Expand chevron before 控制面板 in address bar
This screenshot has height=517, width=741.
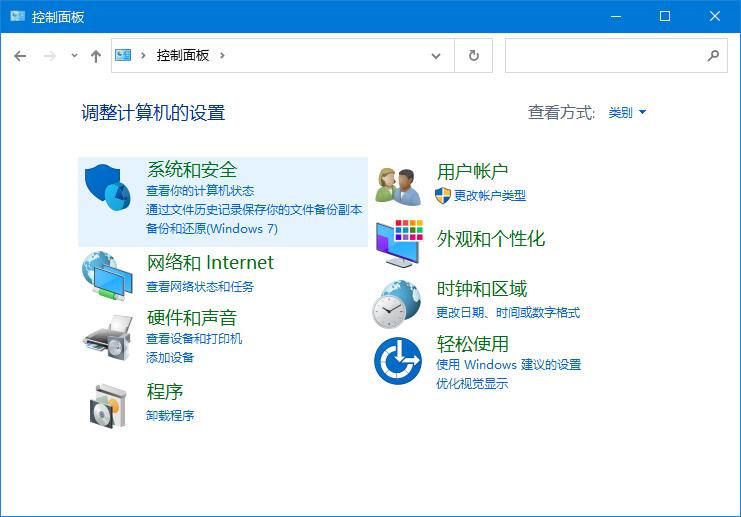143,56
